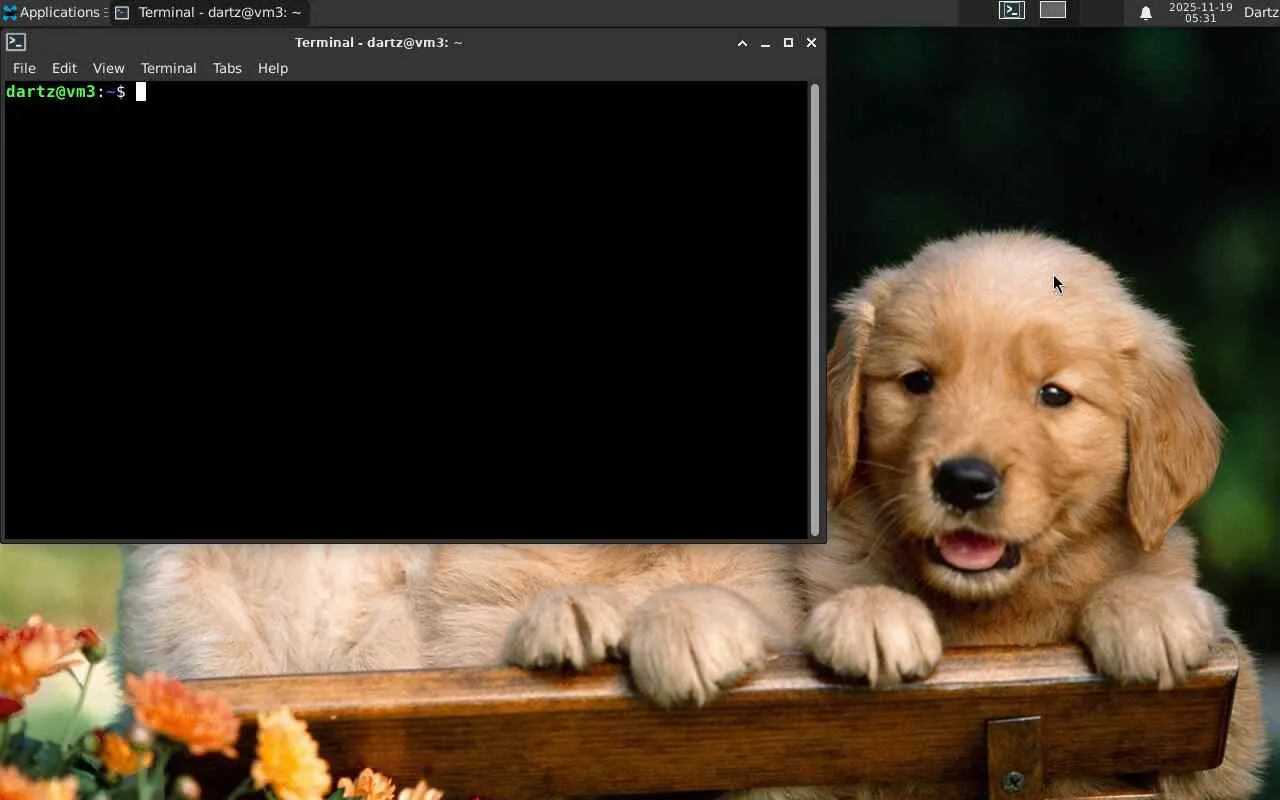Viewport: 1280px width, 800px height.
Task: Open the Applications menu in the panel
Action: (59, 13)
